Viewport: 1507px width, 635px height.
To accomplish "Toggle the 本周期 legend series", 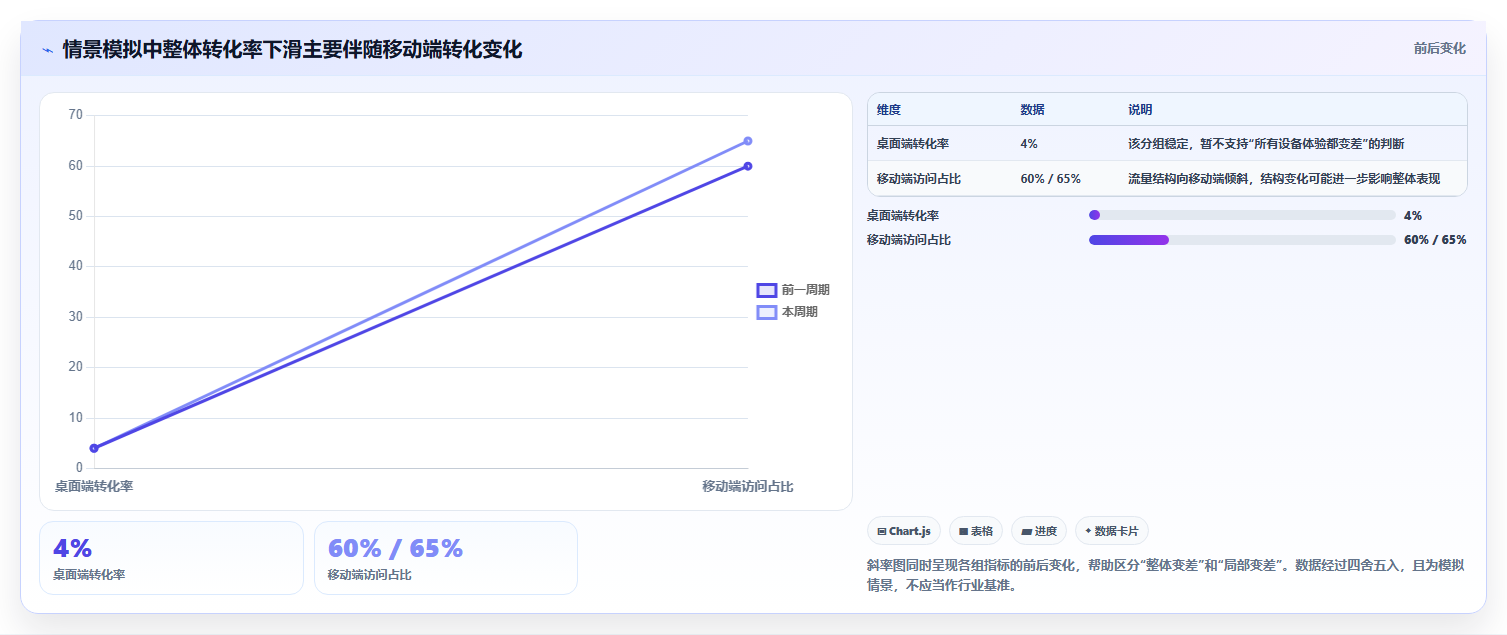I will click(787, 312).
